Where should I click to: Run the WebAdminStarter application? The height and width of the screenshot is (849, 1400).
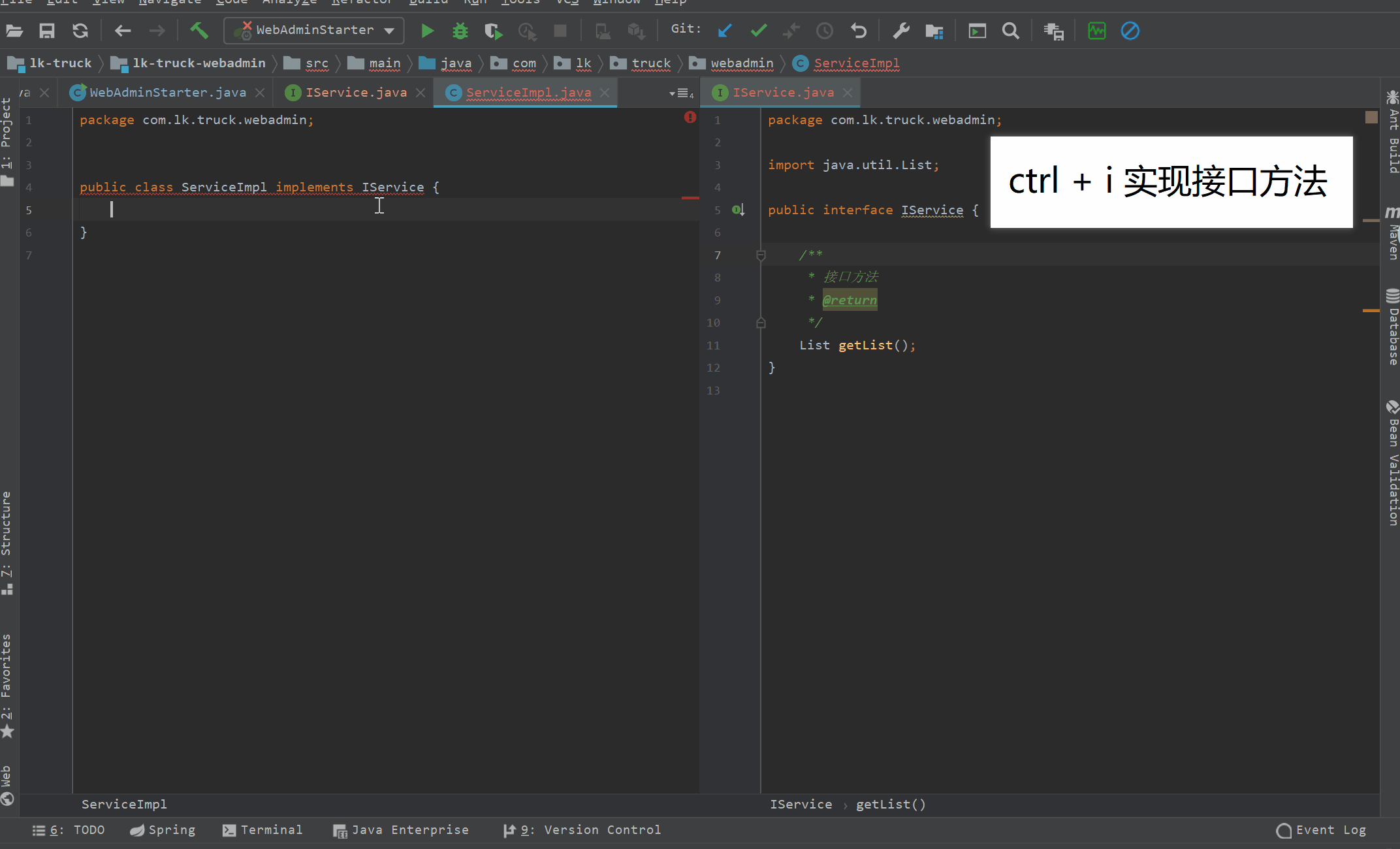(427, 31)
